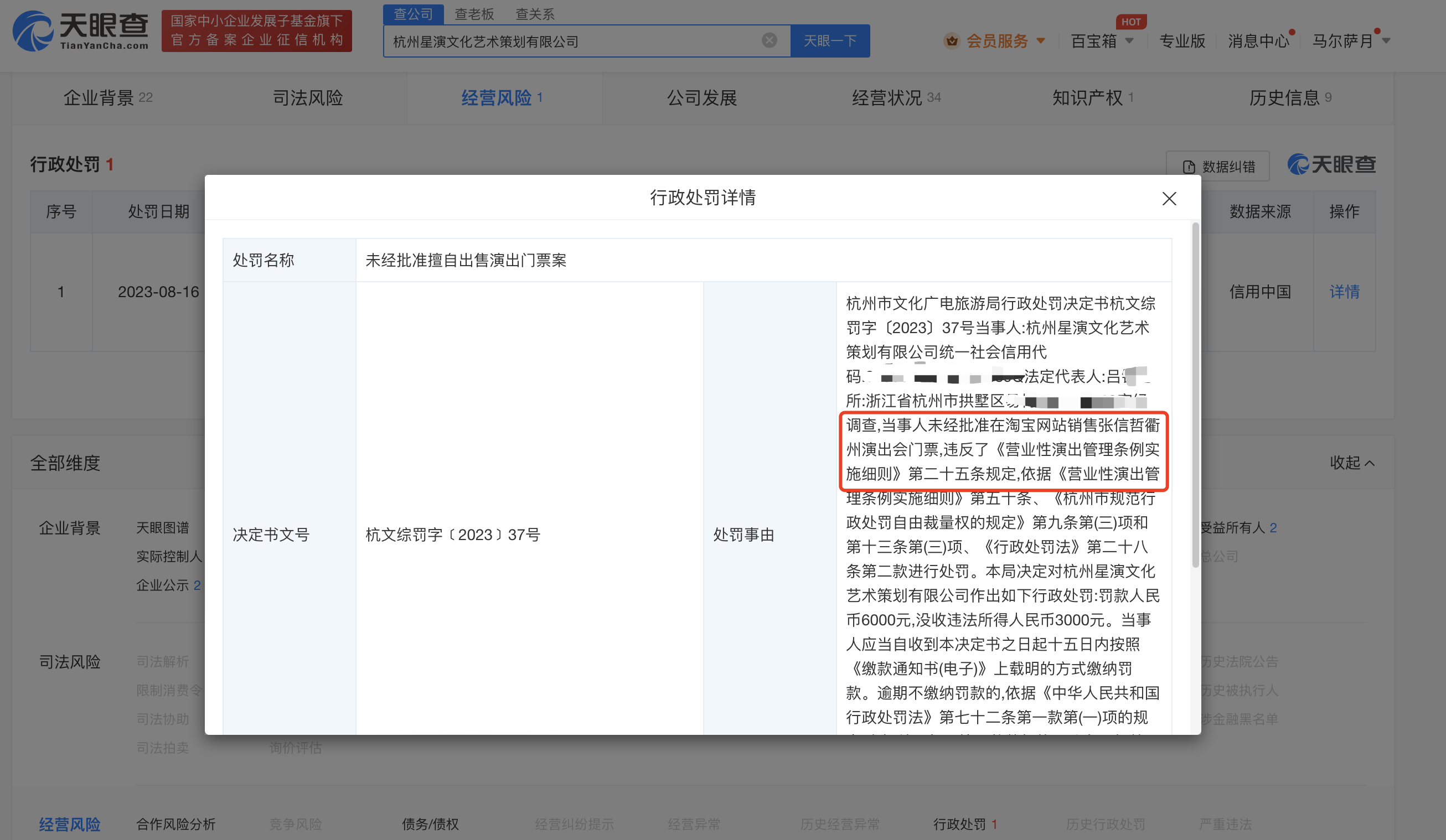Click the TianYanCha logo in header
Image resolution: width=1446 pixels, height=840 pixels.
pos(80,31)
